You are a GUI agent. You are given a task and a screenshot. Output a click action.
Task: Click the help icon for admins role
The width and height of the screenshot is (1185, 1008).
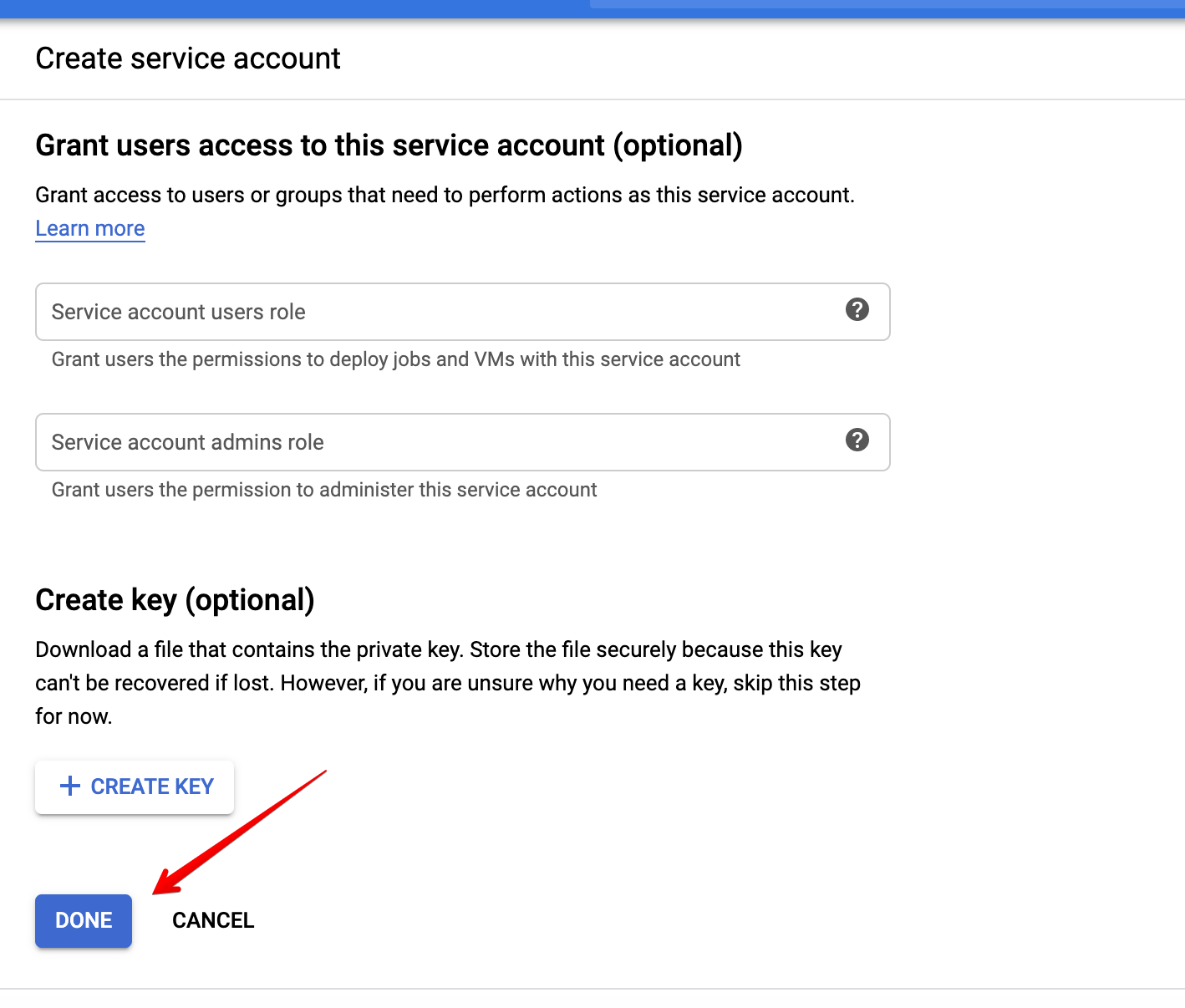(x=857, y=440)
